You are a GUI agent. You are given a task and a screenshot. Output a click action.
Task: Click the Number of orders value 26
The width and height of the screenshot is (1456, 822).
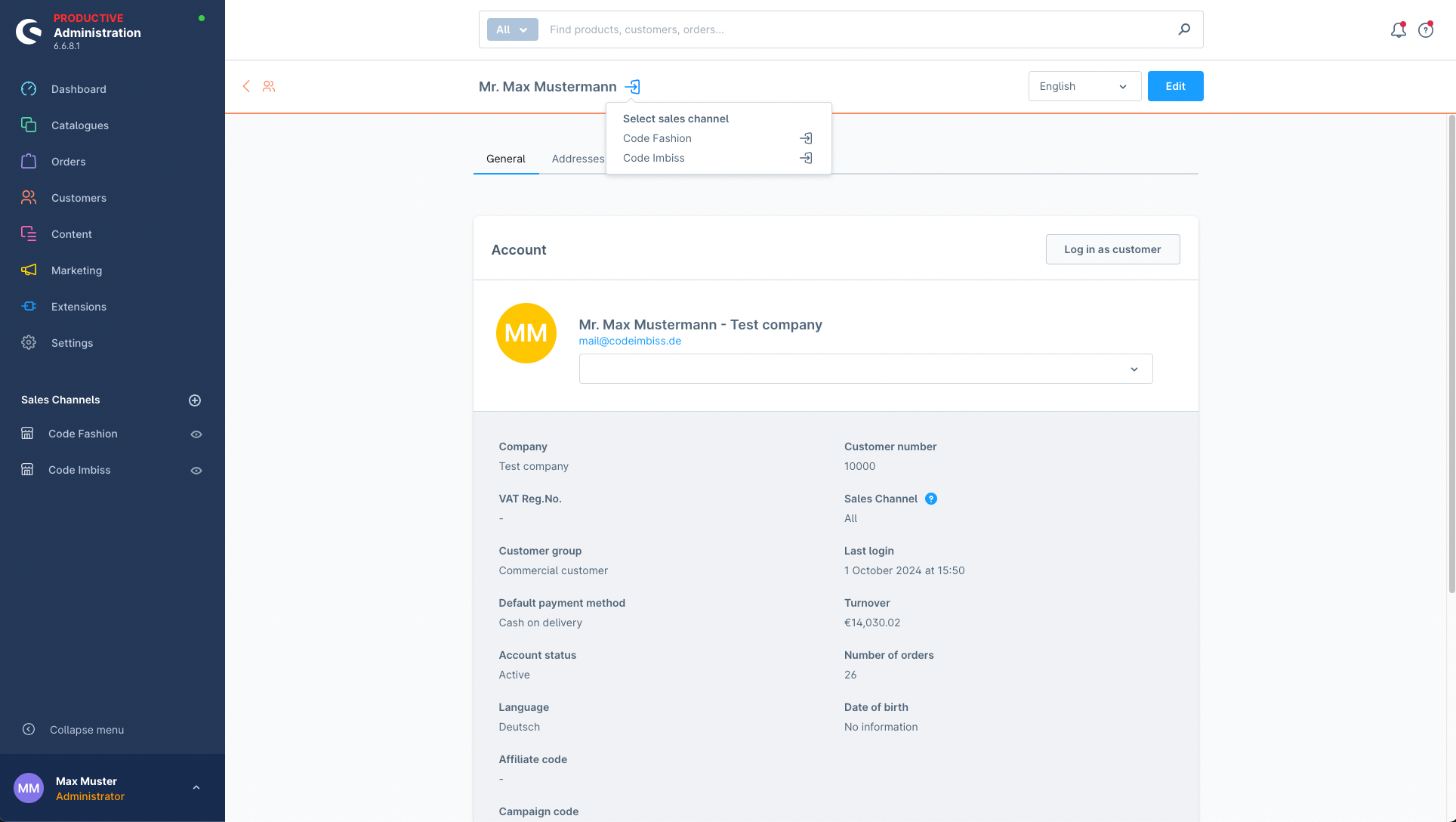[x=850, y=675]
